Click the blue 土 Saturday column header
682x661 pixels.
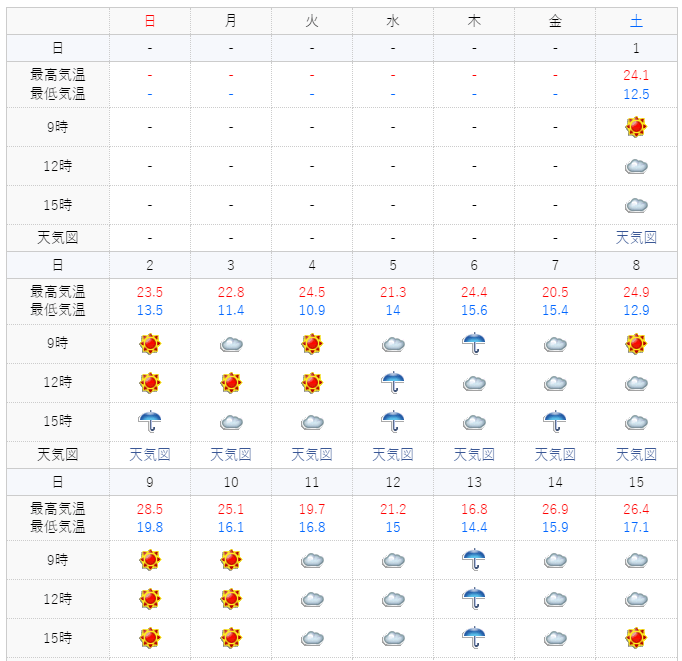pyautogui.click(x=636, y=21)
